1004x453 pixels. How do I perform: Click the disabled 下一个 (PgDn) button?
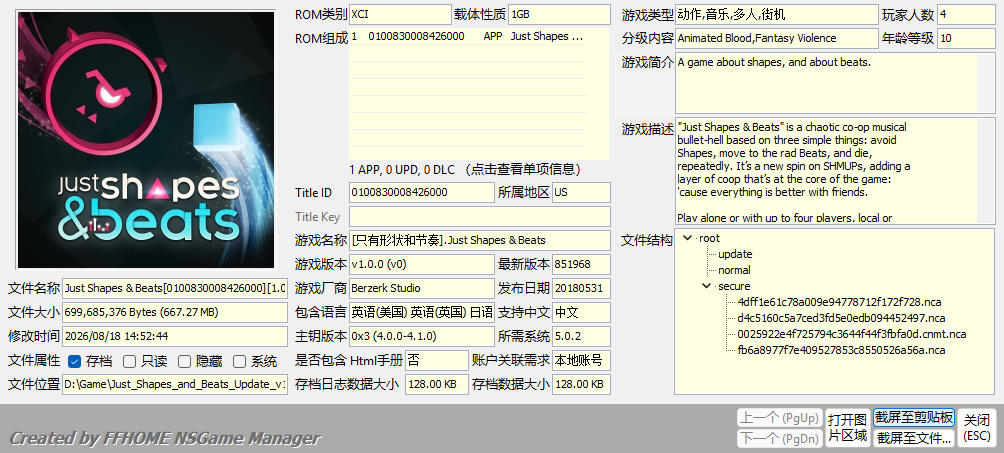[779, 439]
